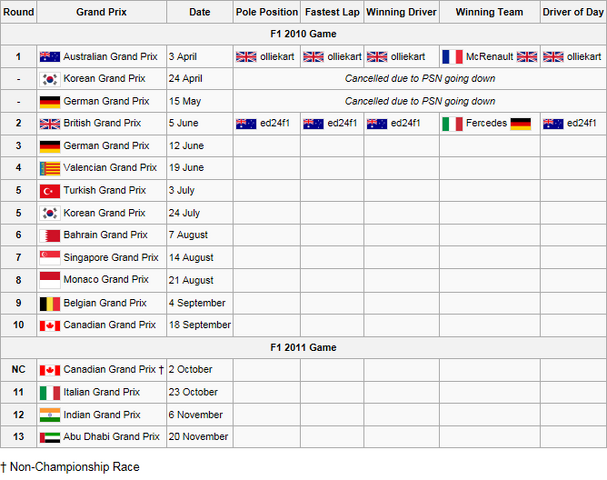Open the Indian Grand Prix link
Image resolution: width=607 pixels, height=480 pixels.
coord(102,415)
